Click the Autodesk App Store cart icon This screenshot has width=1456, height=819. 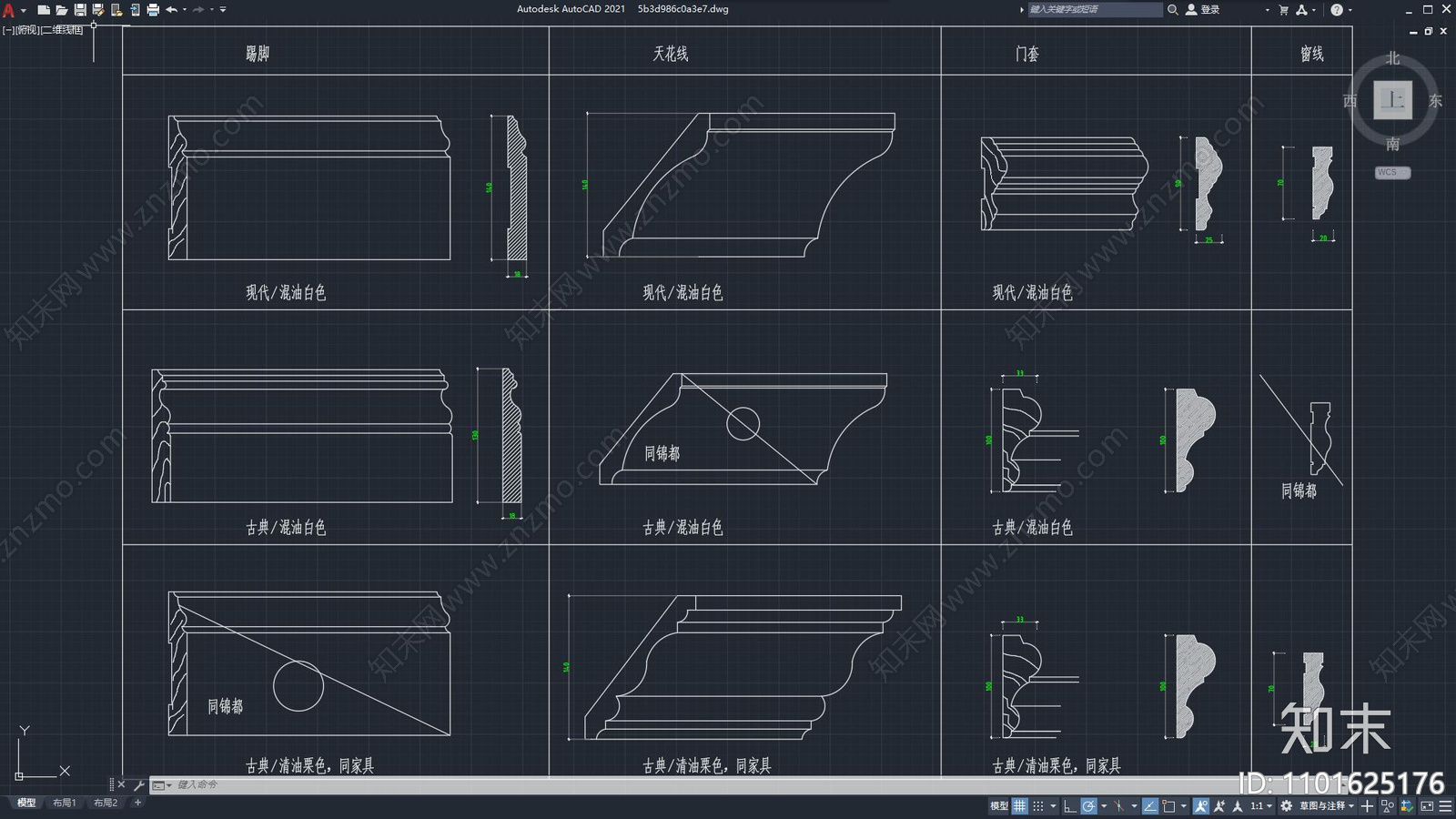point(1284,9)
